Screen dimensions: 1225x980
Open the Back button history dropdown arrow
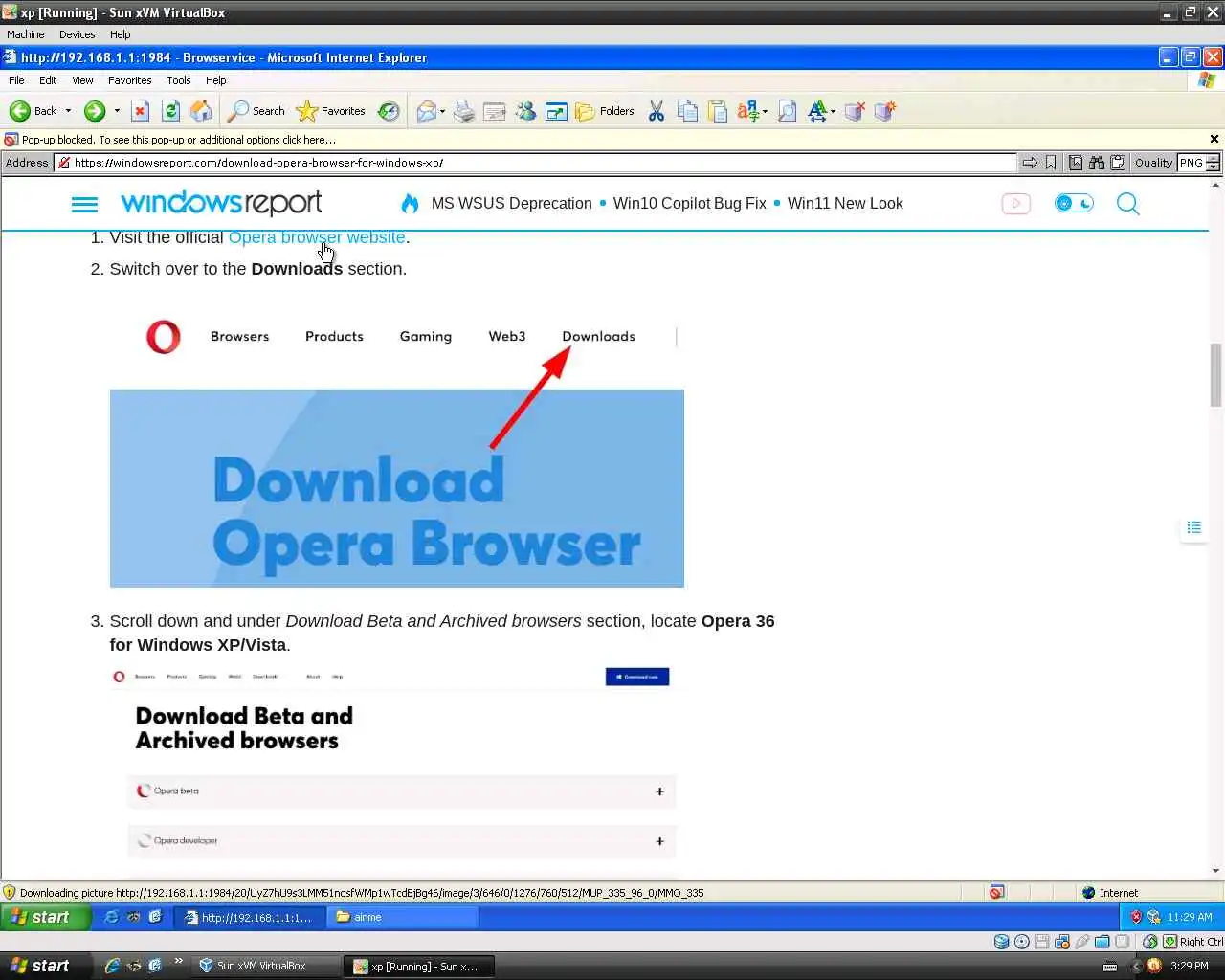point(68,111)
